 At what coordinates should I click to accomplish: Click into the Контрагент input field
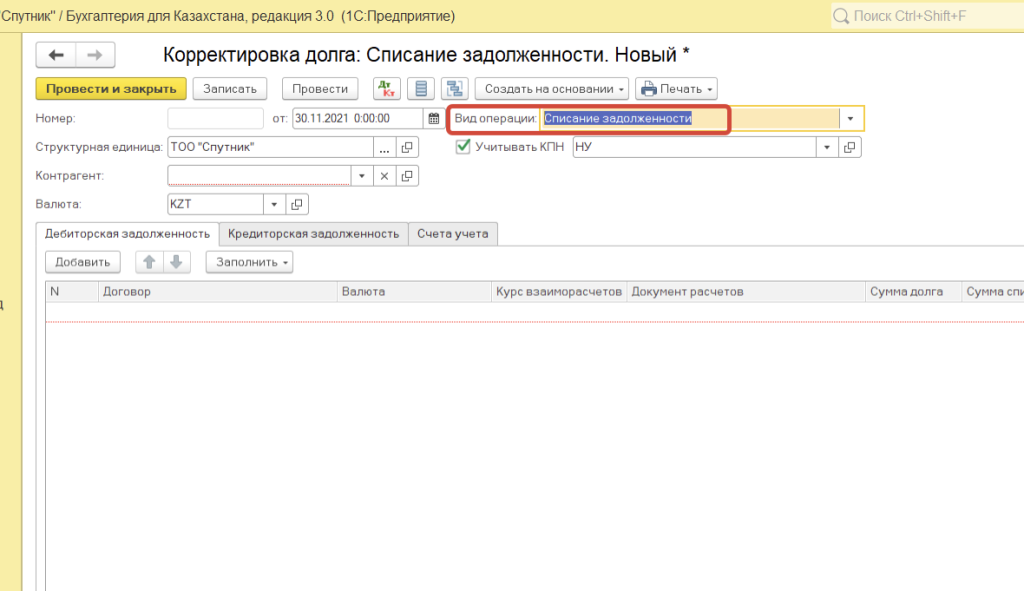(260, 176)
